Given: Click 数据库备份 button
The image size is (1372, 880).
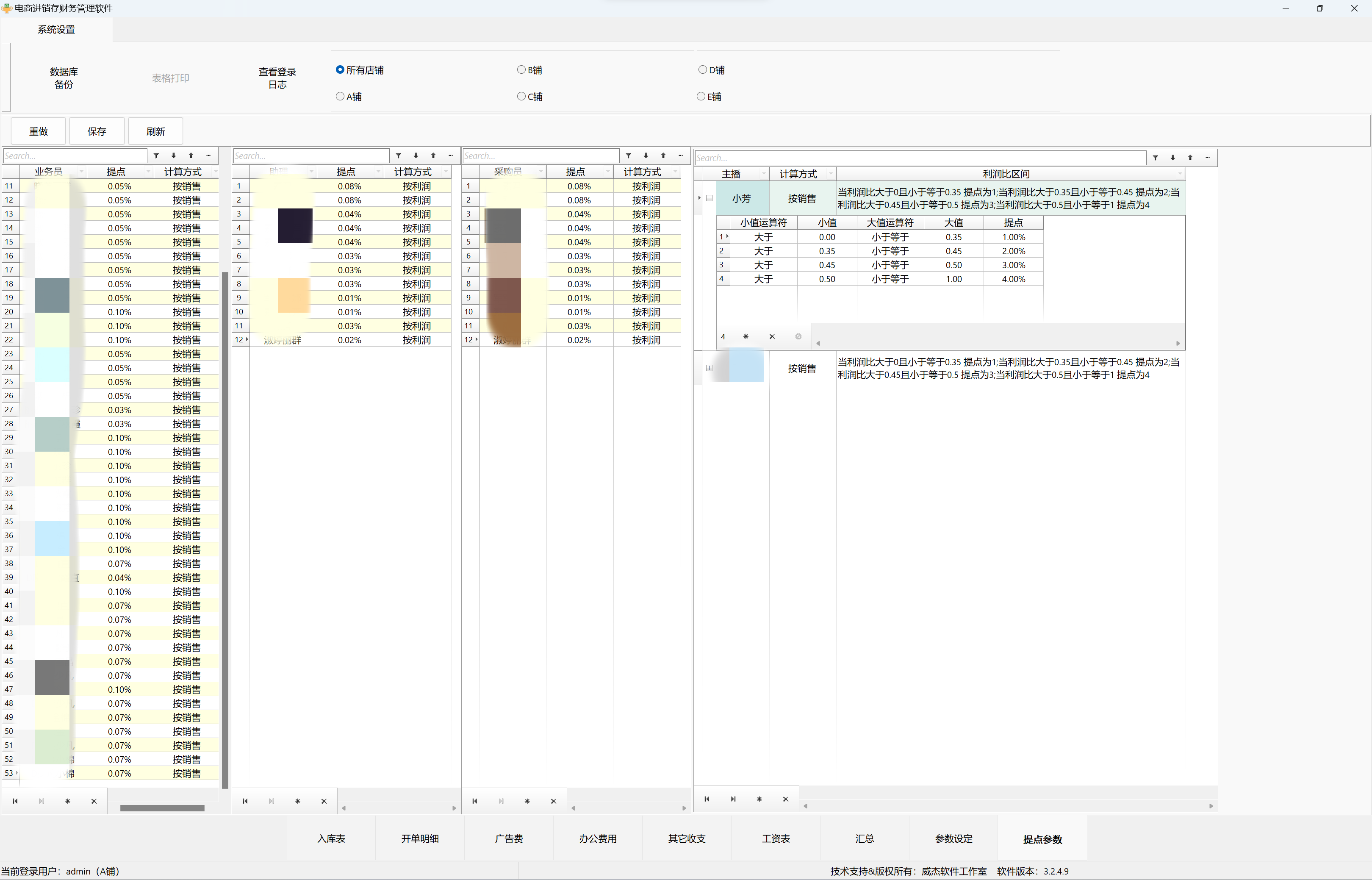Looking at the screenshot, I should 64,78.
